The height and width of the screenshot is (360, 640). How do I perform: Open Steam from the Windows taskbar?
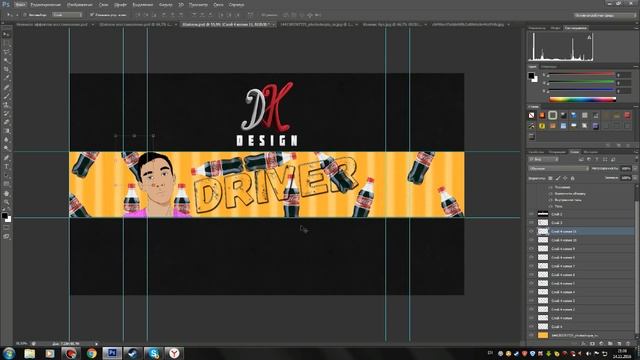tap(132, 353)
